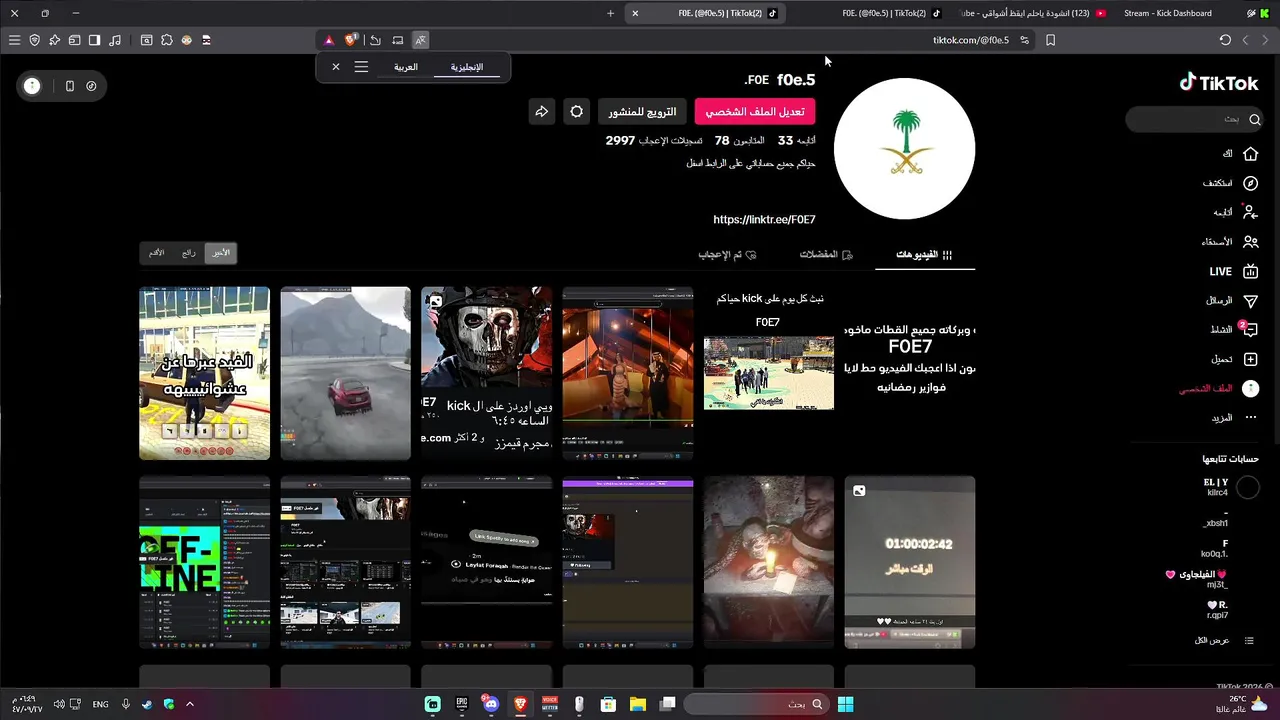
Task: Click the الترويج للمنشور button
Action: tap(642, 112)
